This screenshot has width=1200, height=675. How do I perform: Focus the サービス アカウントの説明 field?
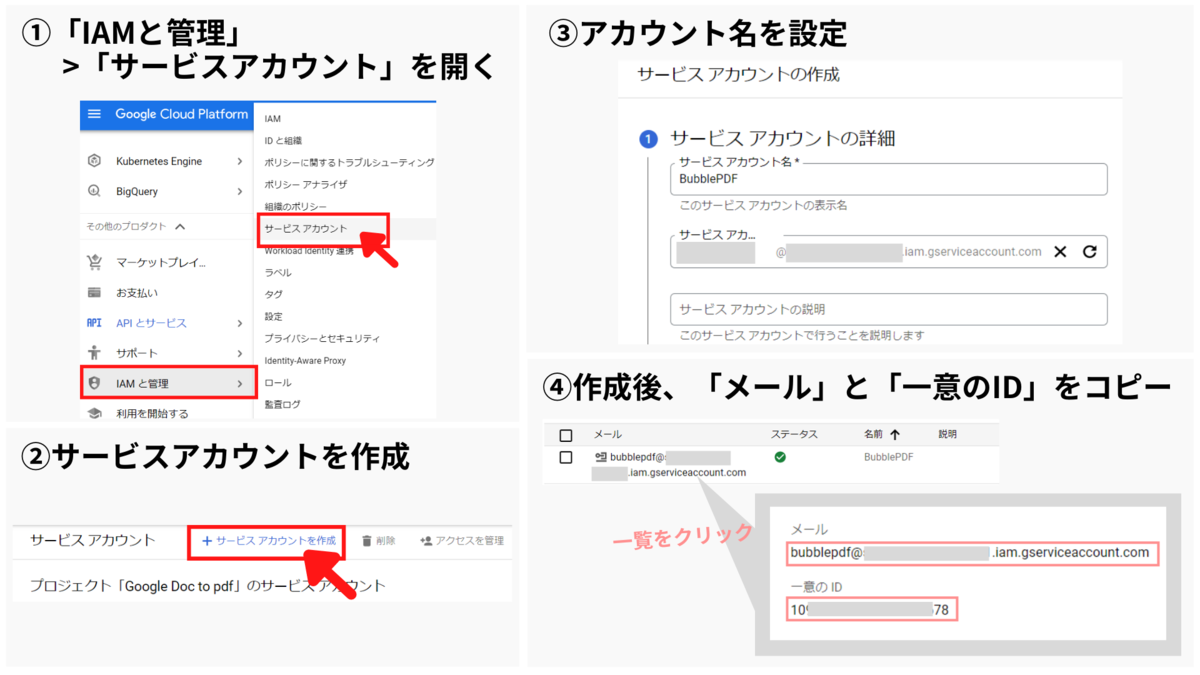click(x=889, y=309)
